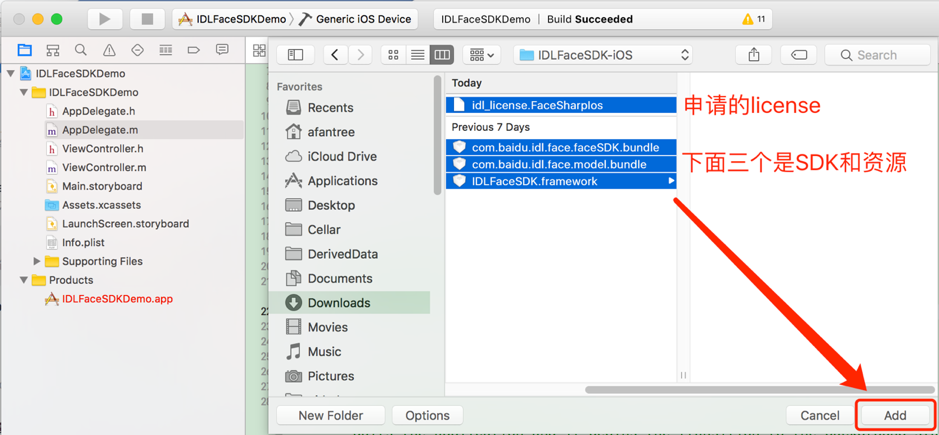Open the breakpoint navigator icon
The image size is (939, 435).
[x=193, y=50]
